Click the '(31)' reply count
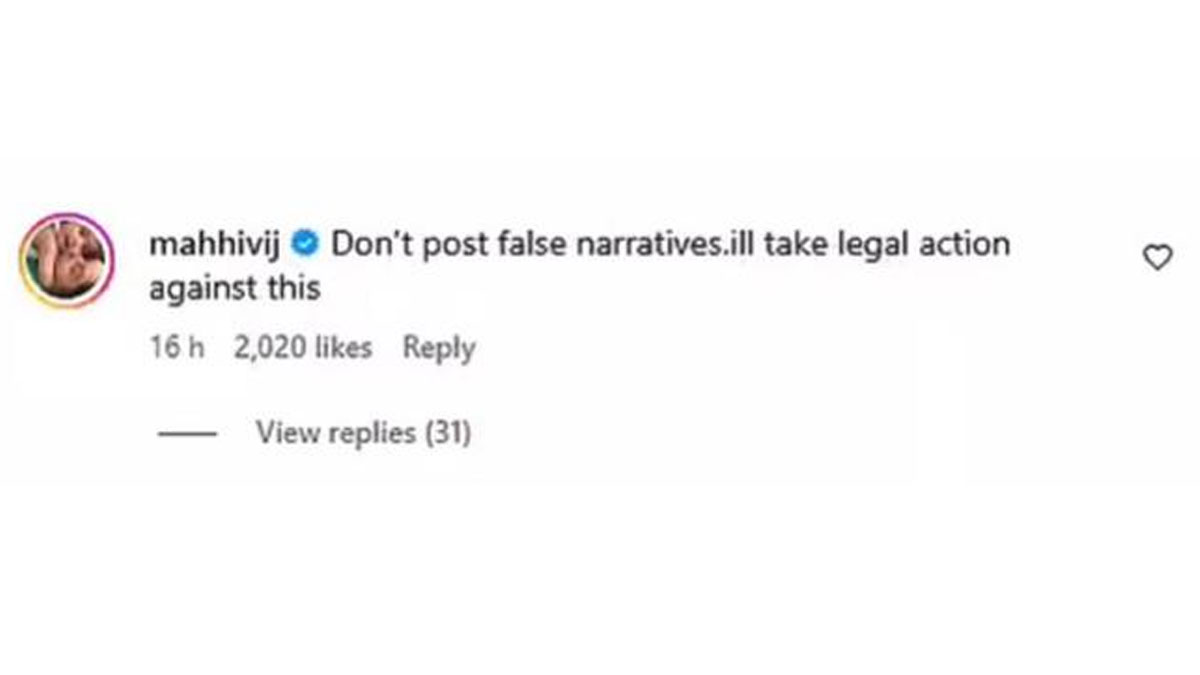Screen dimensions: 1200x675 point(448,433)
